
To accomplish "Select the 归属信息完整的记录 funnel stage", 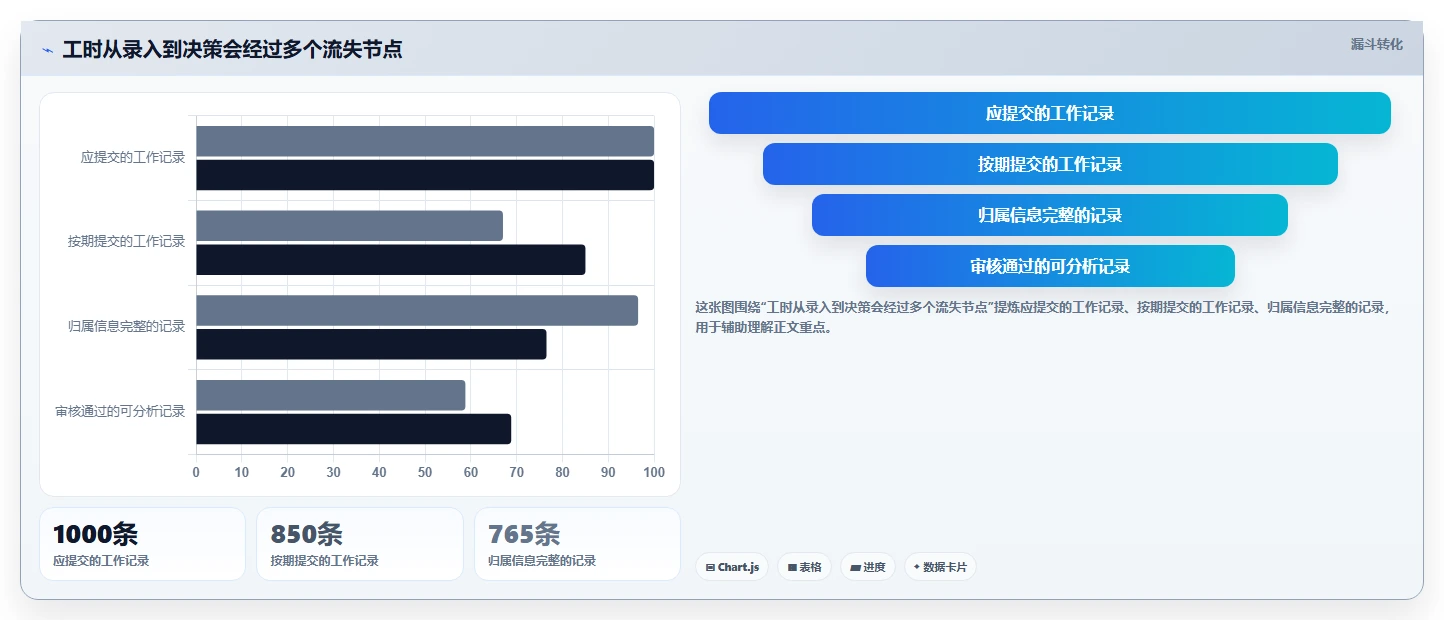I will click(1049, 215).
